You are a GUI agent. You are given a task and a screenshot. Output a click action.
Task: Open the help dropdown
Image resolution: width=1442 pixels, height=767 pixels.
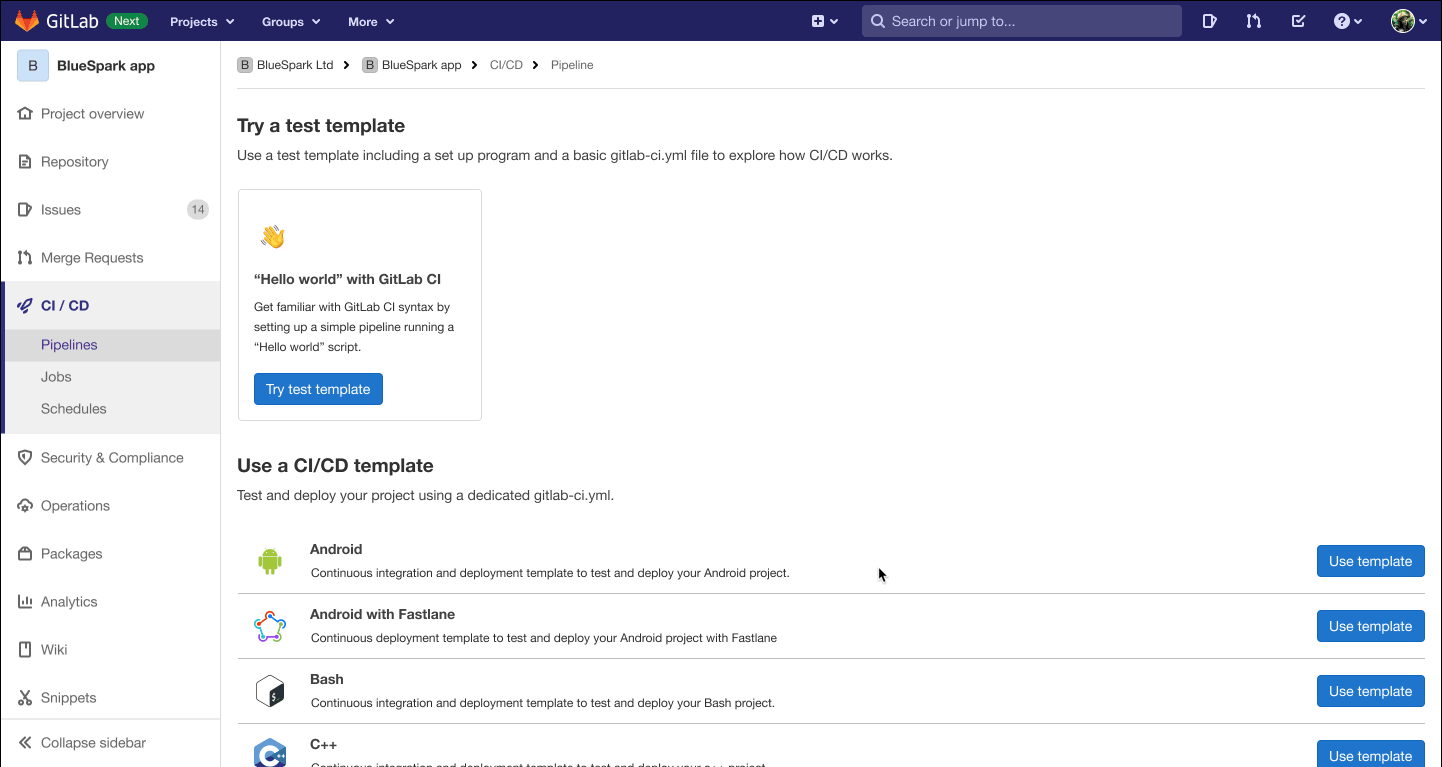coord(1347,20)
